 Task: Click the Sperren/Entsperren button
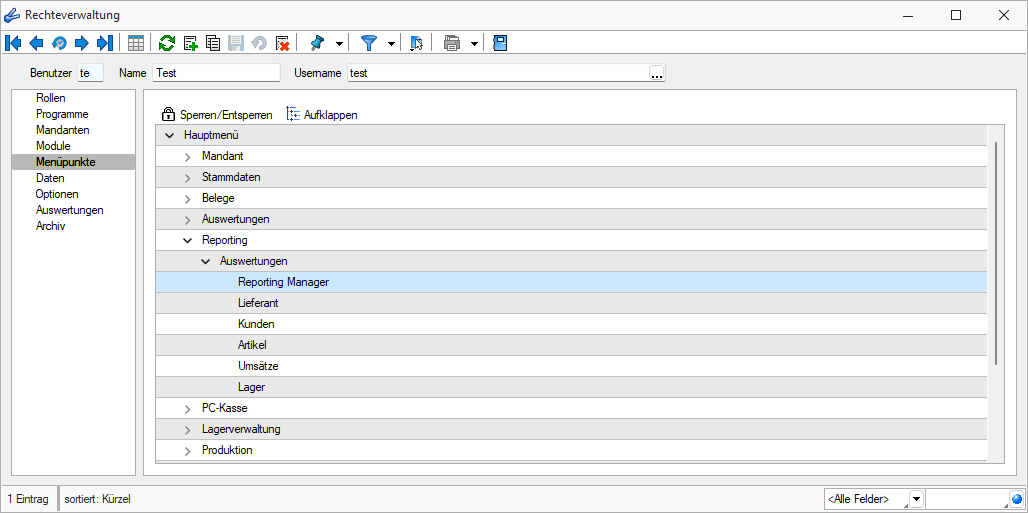[217, 115]
